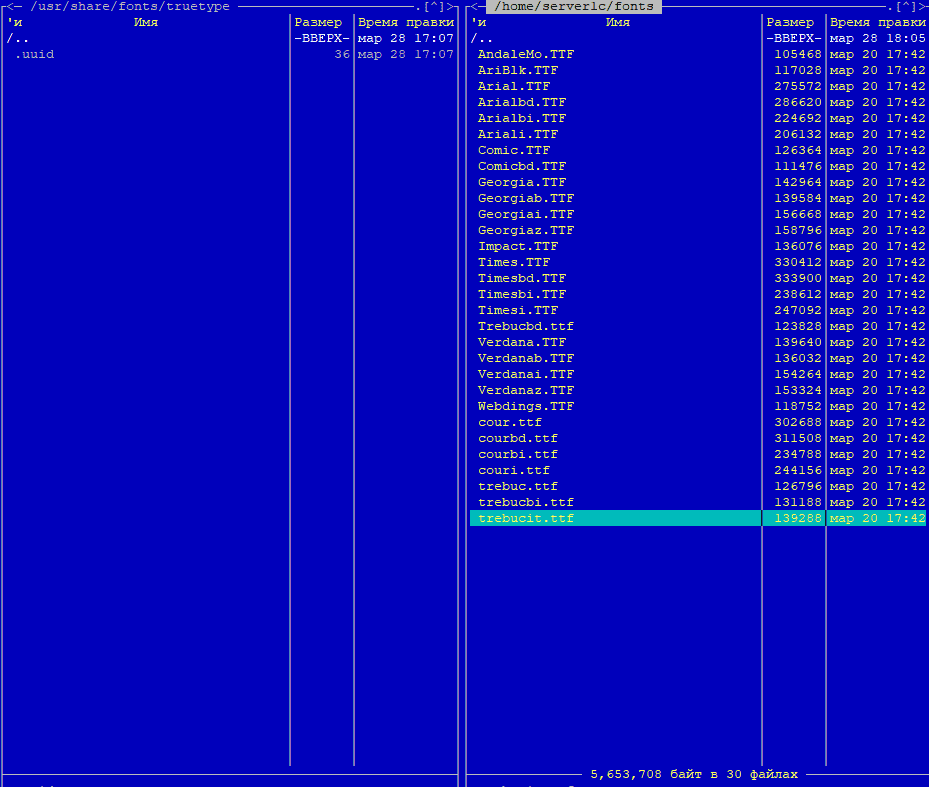Click -ВВЕРХ- entry in right panel

click(794, 39)
